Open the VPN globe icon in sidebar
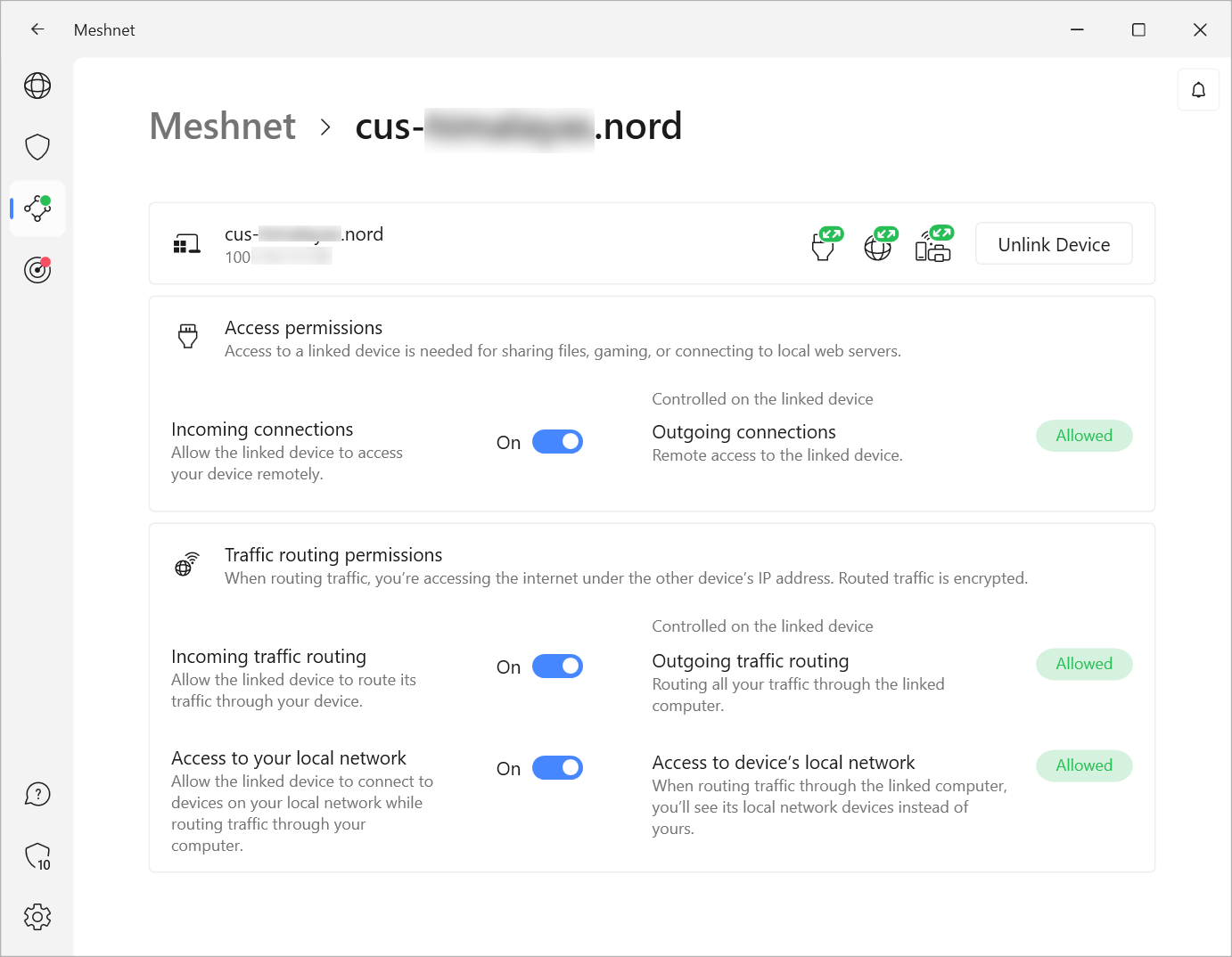The image size is (1232, 957). click(37, 86)
